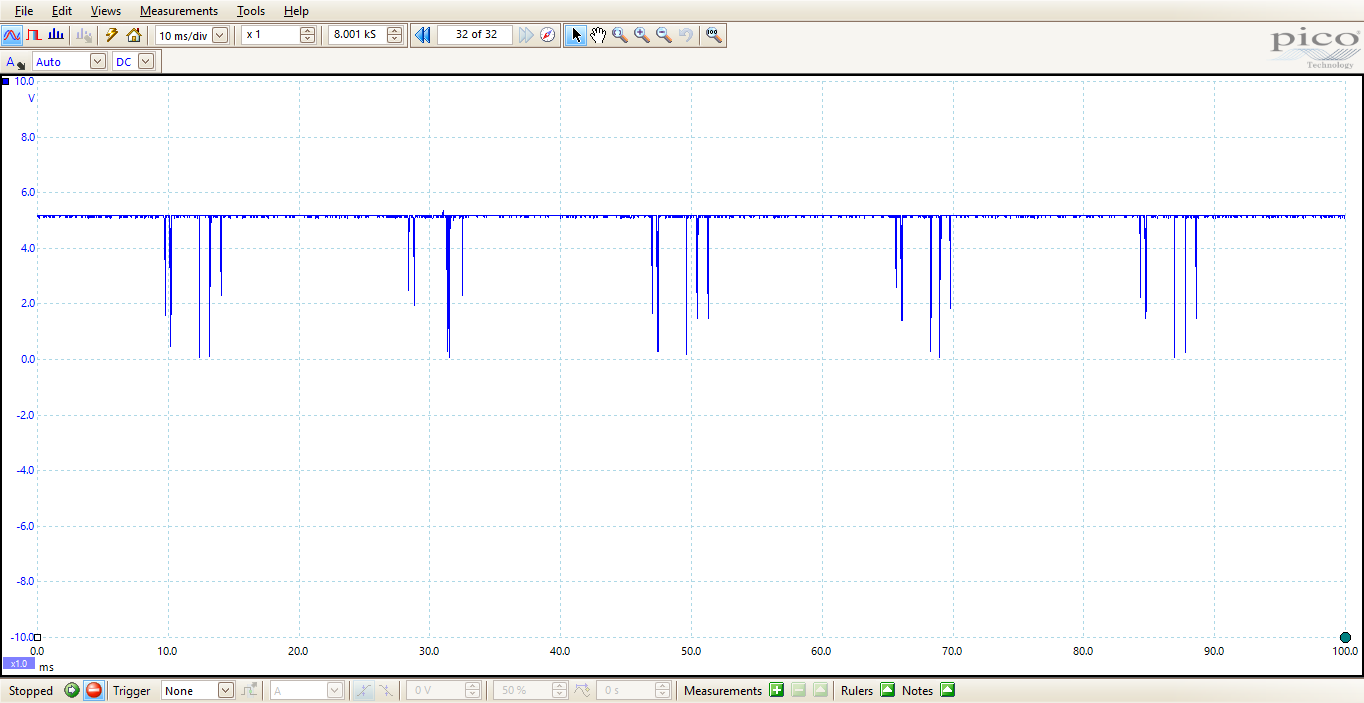
Task: Click the Stopped status text
Action: [31, 691]
